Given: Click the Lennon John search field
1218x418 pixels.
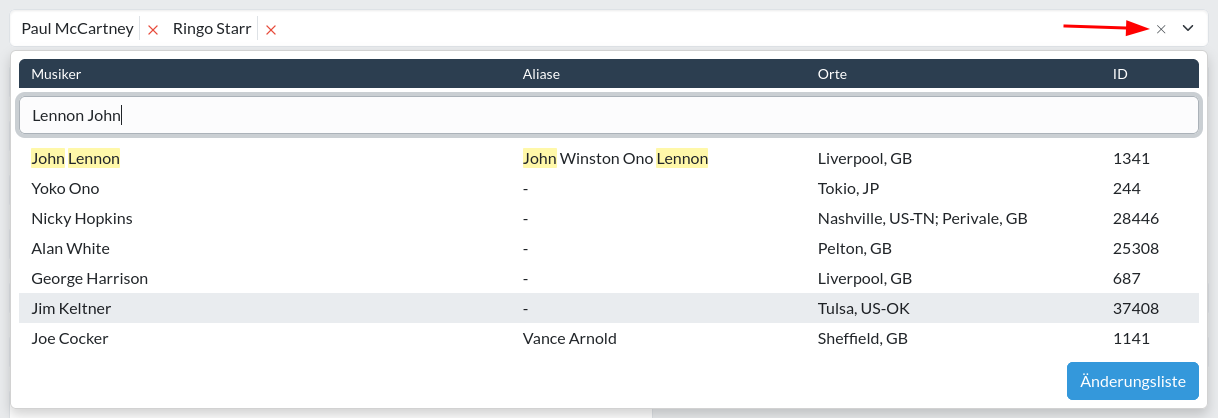Looking at the screenshot, I should 609,115.
